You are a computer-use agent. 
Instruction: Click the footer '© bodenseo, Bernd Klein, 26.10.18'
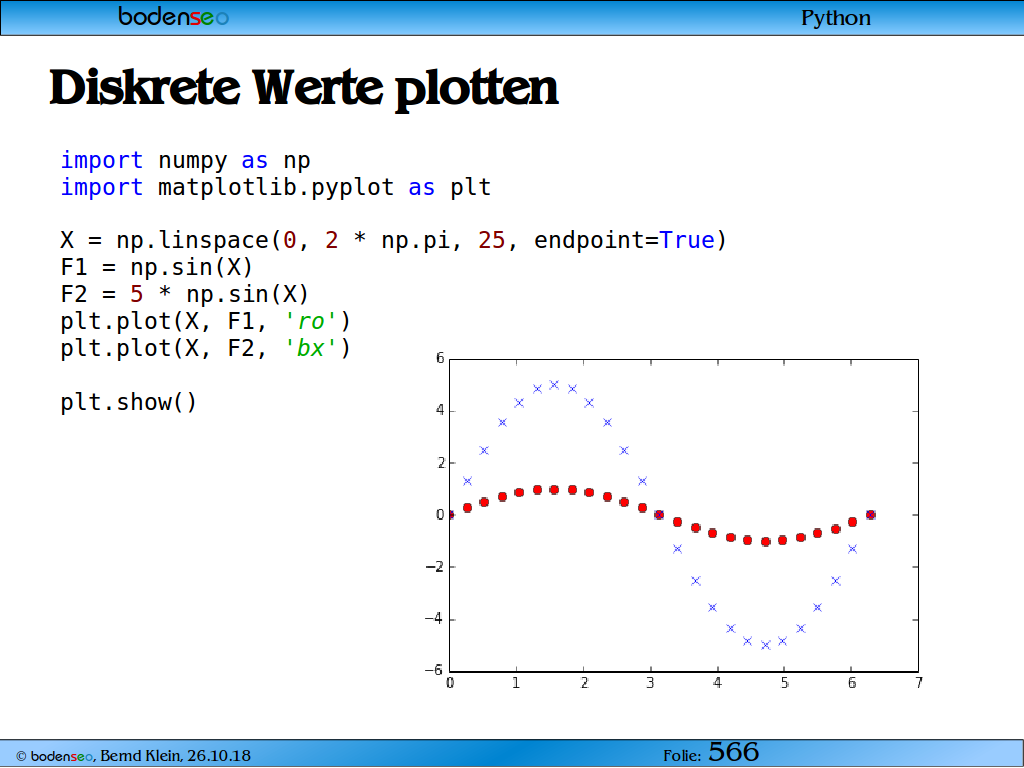pyautogui.click(x=133, y=756)
